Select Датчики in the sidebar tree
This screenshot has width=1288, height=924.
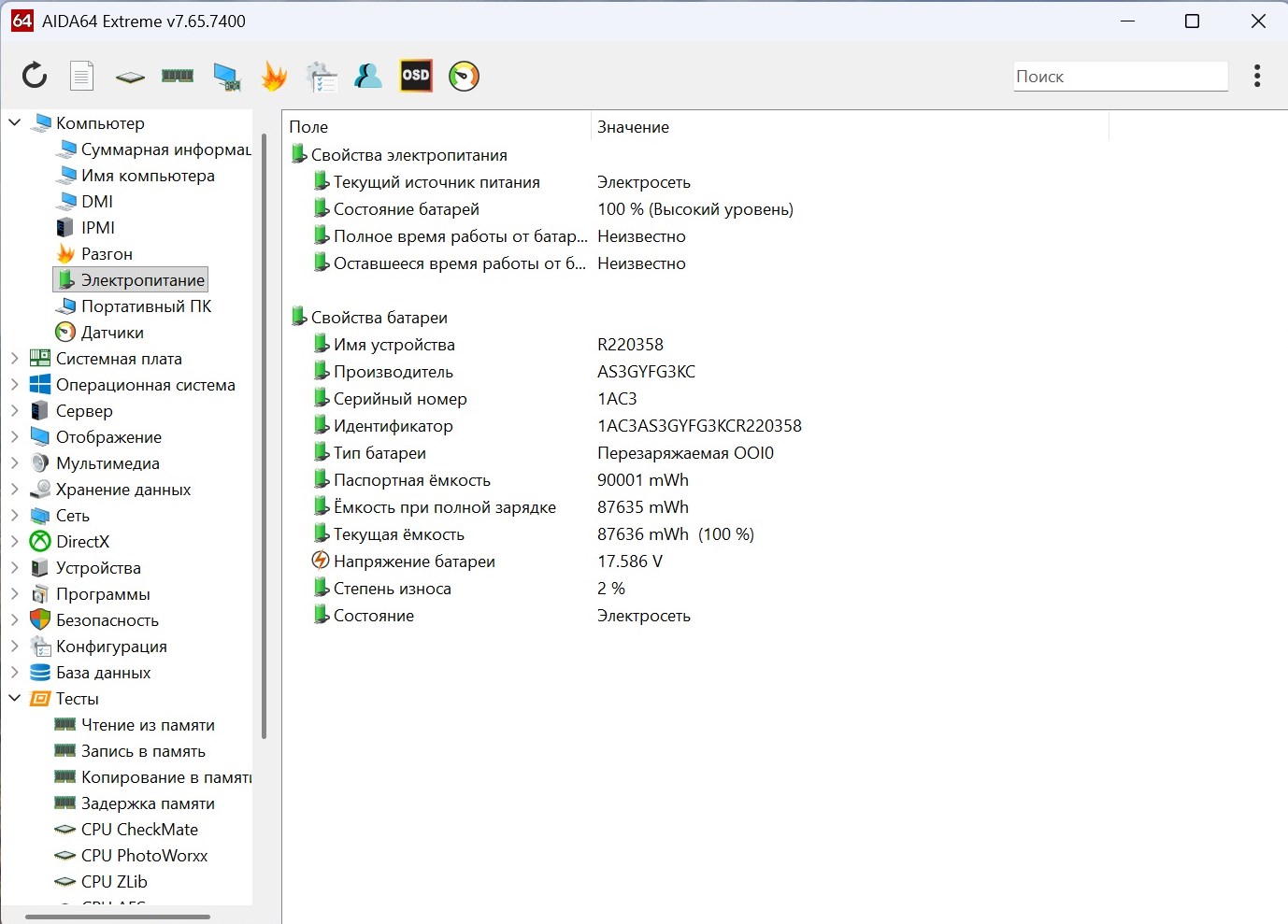[x=112, y=333]
